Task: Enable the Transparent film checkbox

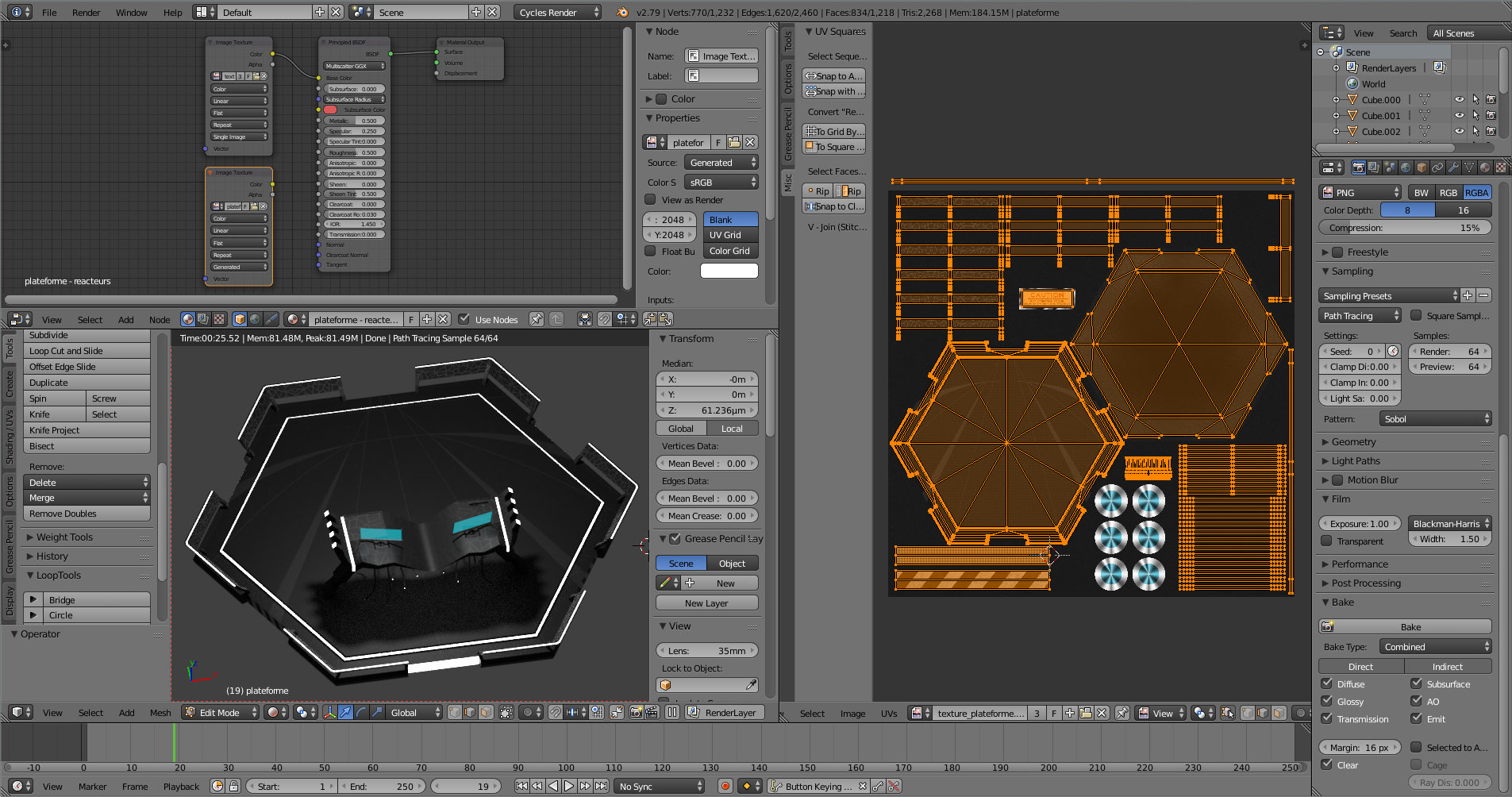Action: 1326,541
